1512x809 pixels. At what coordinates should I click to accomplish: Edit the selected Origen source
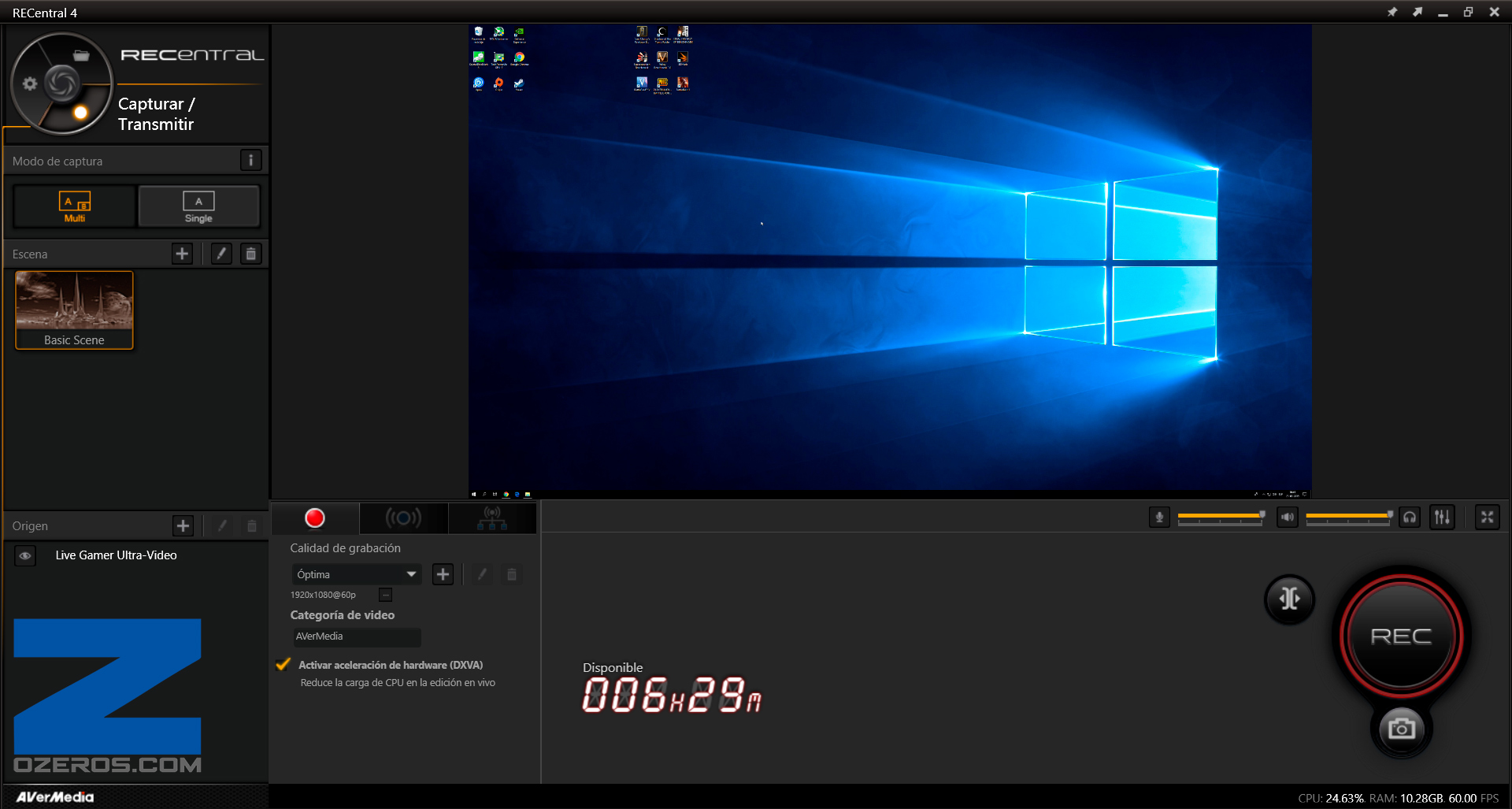click(x=222, y=525)
